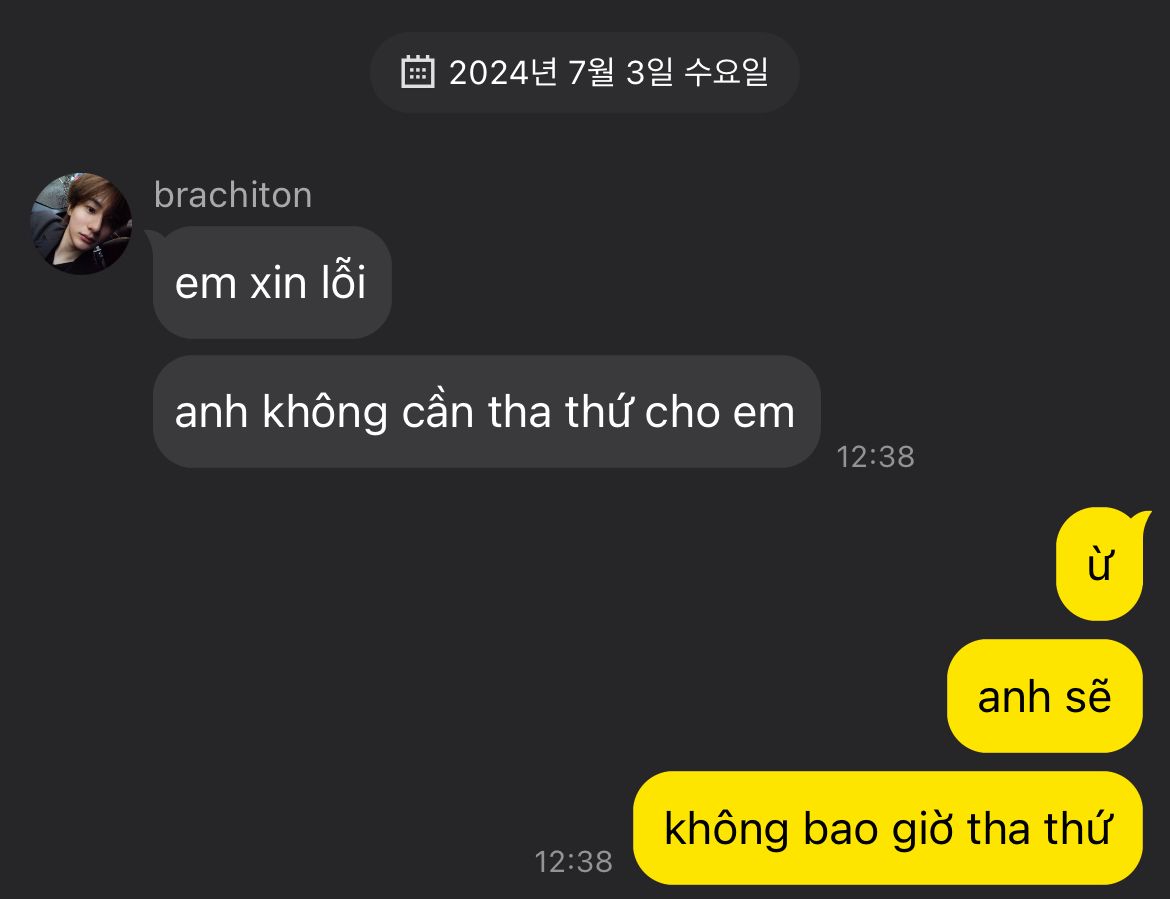Click the word 'sẽ' in yellow bubble
This screenshot has width=1170, height=899.
click(x=1088, y=695)
